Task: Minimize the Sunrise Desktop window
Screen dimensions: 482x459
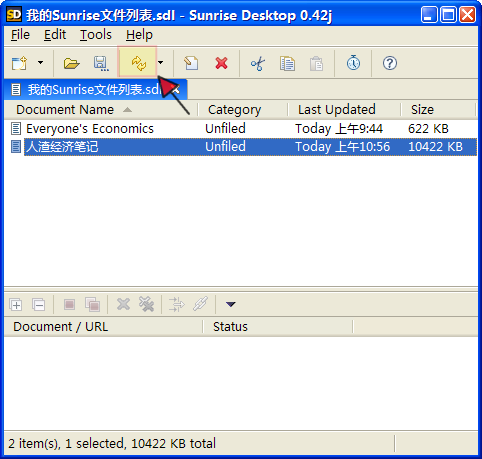Action: click(429, 15)
